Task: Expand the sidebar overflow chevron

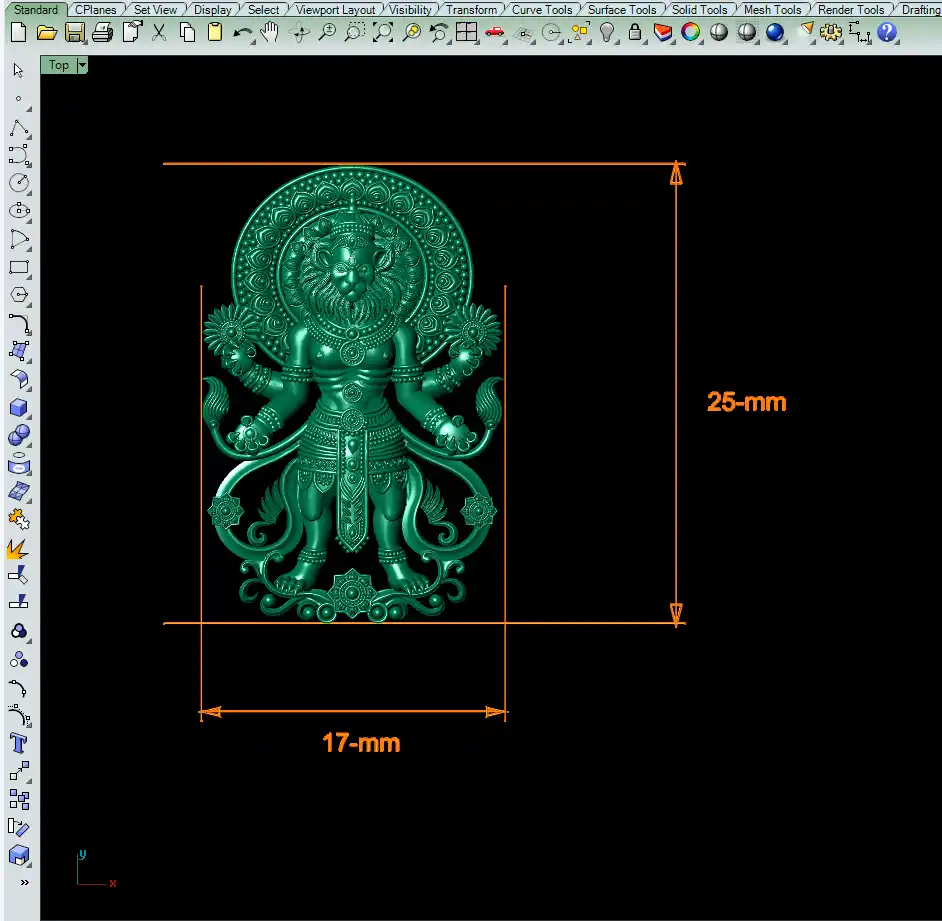Action: click(24, 883)
